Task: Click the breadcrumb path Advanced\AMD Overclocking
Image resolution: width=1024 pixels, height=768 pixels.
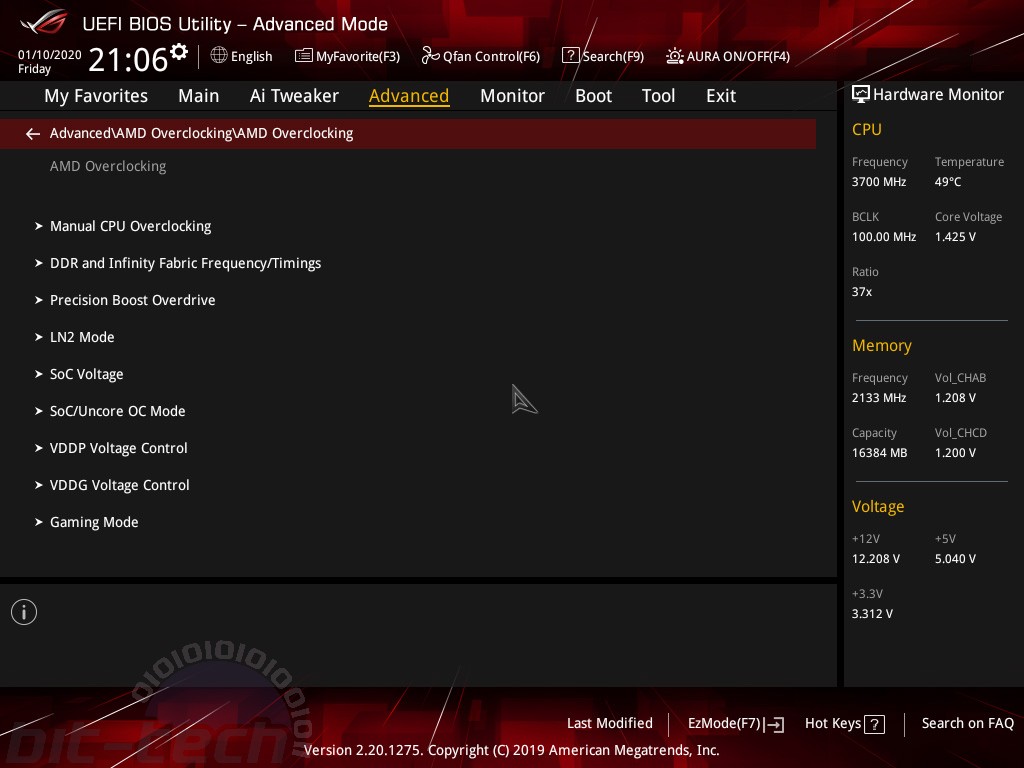Action: [202, 134]
